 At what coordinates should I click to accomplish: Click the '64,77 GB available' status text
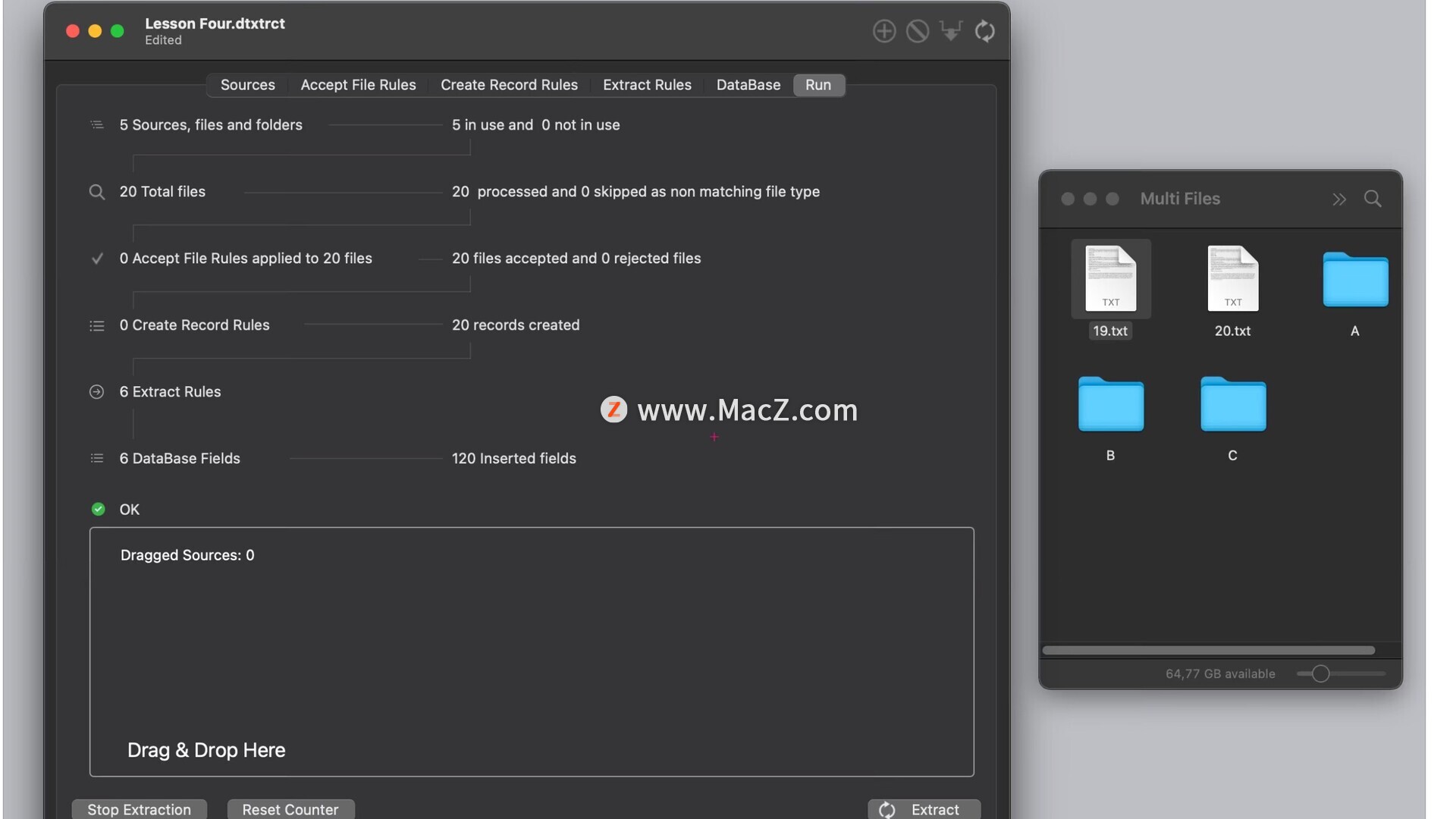coord(1220,673)
